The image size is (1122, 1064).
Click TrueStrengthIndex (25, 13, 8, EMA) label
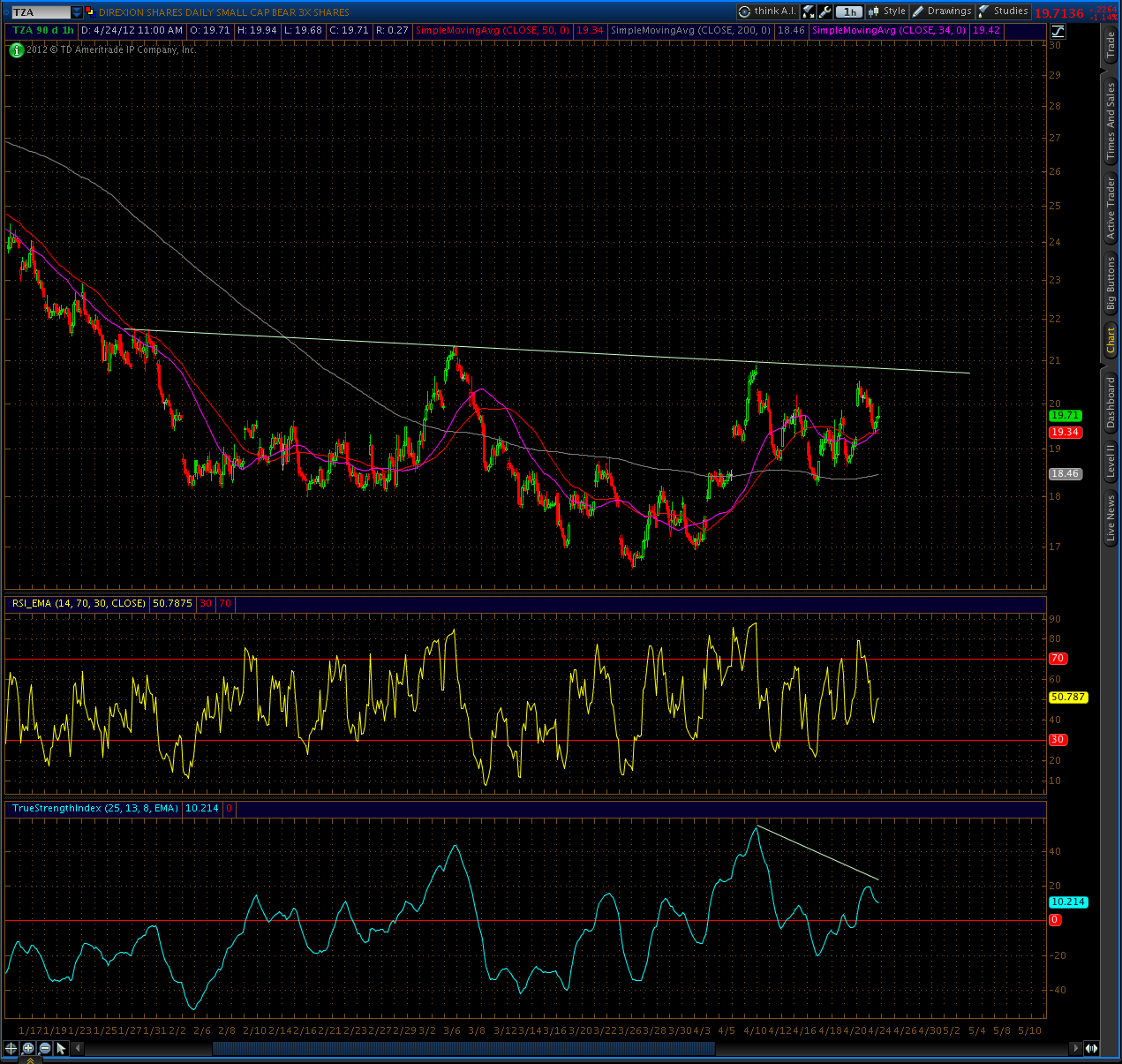[95, 809]
